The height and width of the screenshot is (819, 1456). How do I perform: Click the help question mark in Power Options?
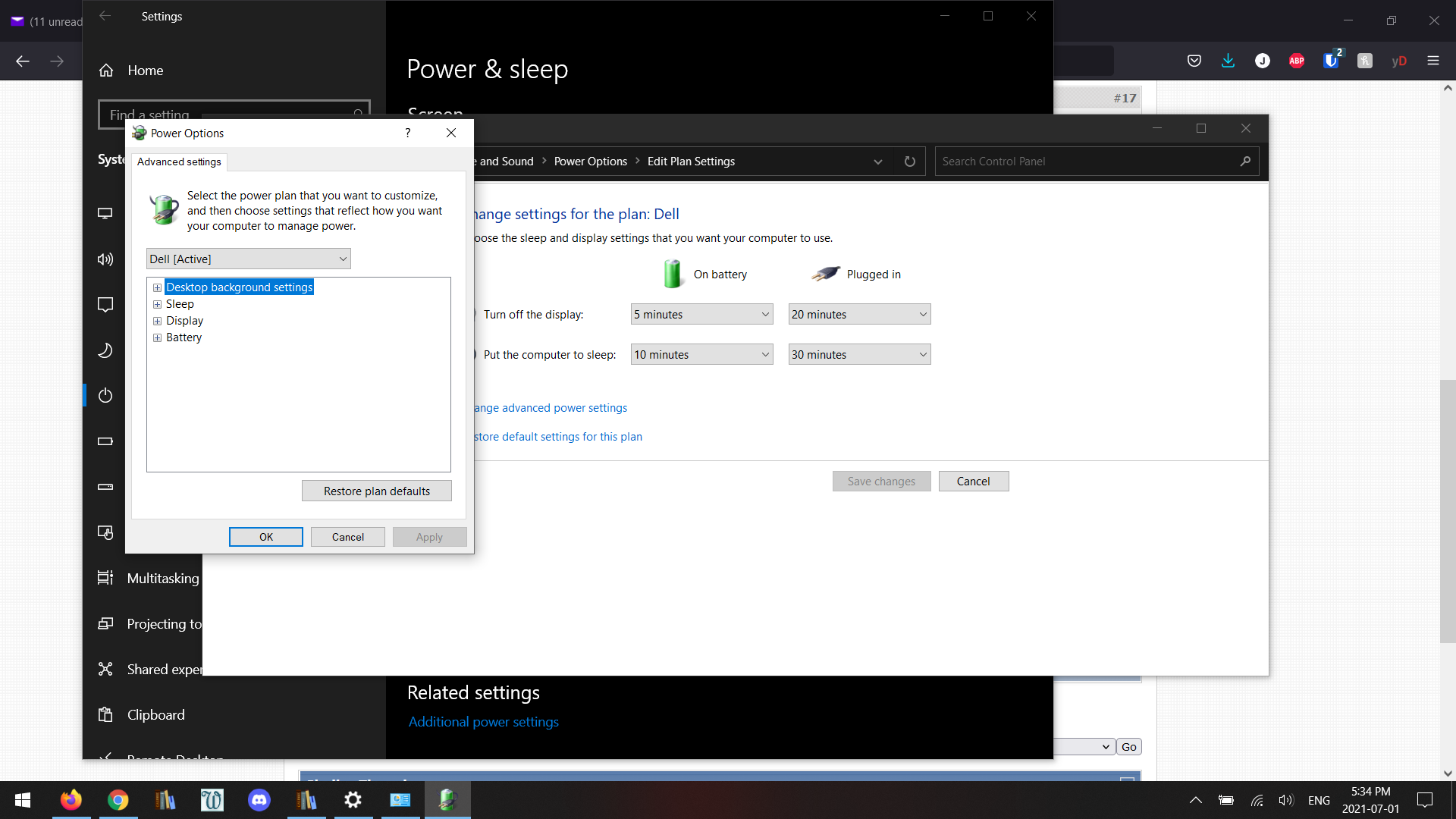pyautogui.click(x=408, y=133)
